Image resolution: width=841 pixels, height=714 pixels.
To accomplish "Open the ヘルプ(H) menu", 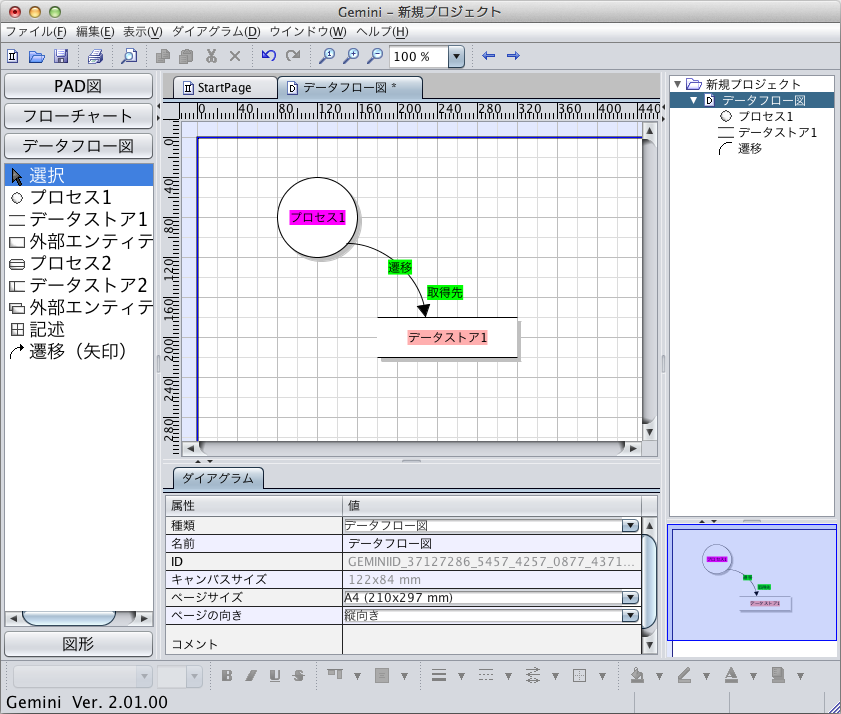I will (382, 32).
